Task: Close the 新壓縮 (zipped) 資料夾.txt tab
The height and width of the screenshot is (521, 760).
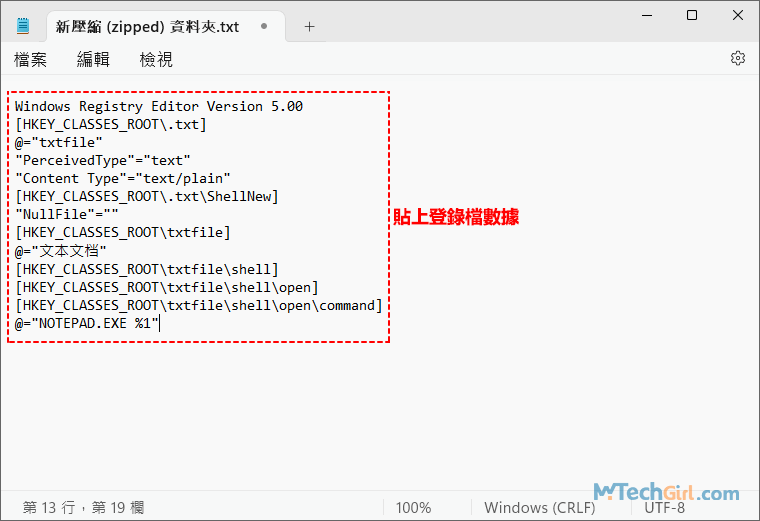Action: (x=264, y=27)
